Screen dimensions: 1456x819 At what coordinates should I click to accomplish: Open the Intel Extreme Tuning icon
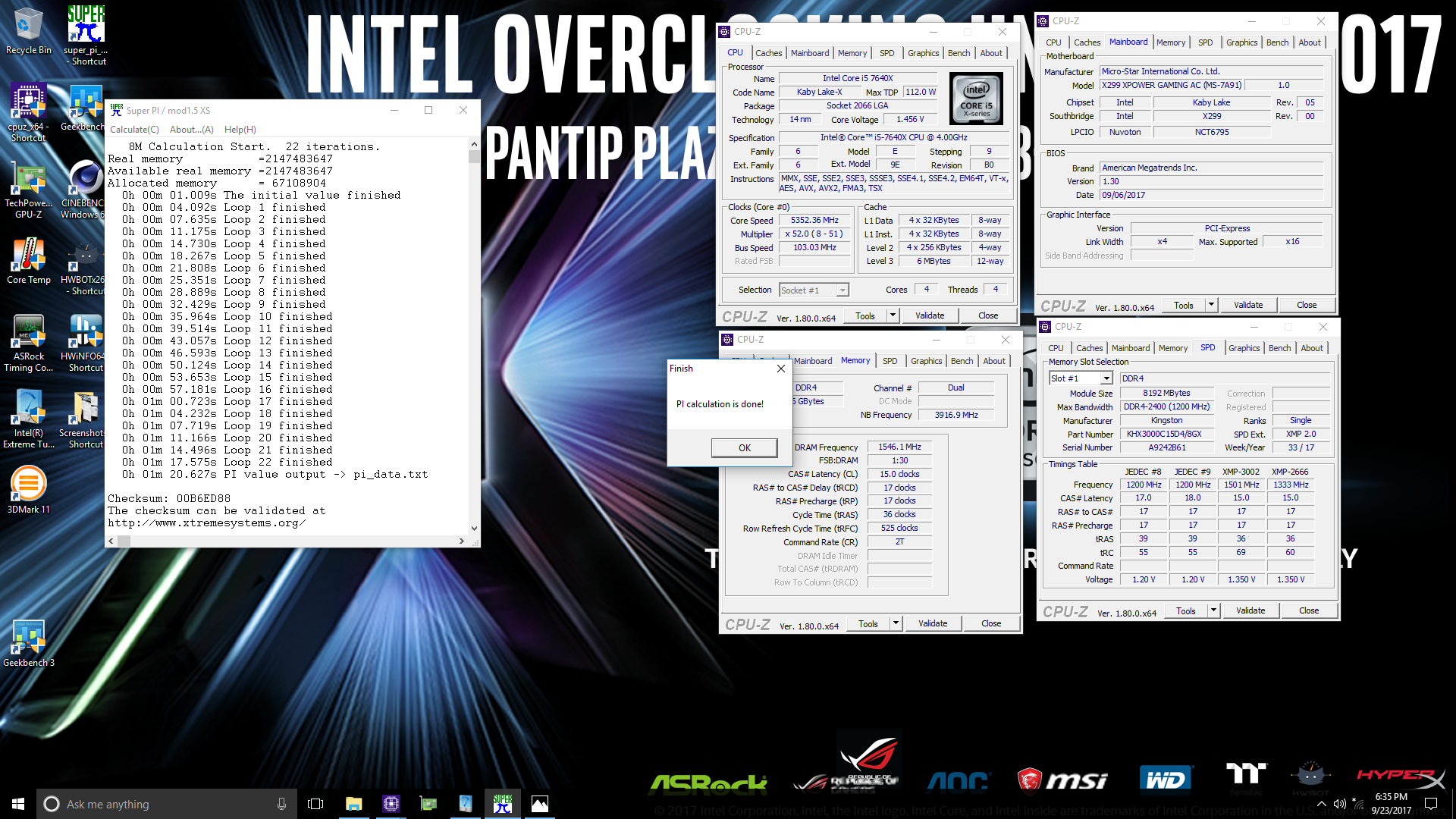28,419
